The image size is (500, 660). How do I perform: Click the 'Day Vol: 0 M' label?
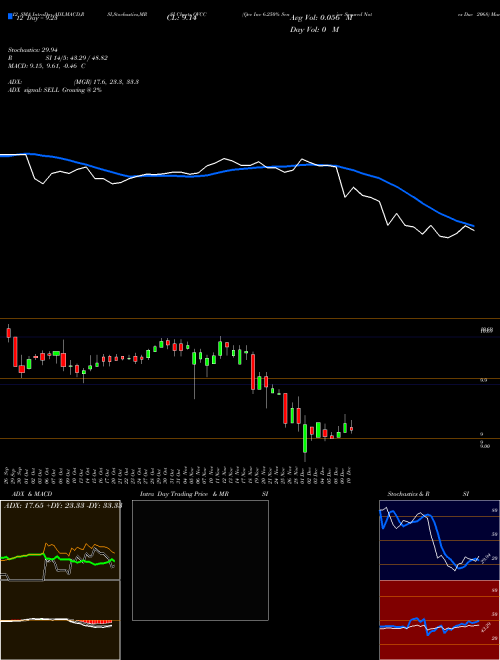pos(314,29)
